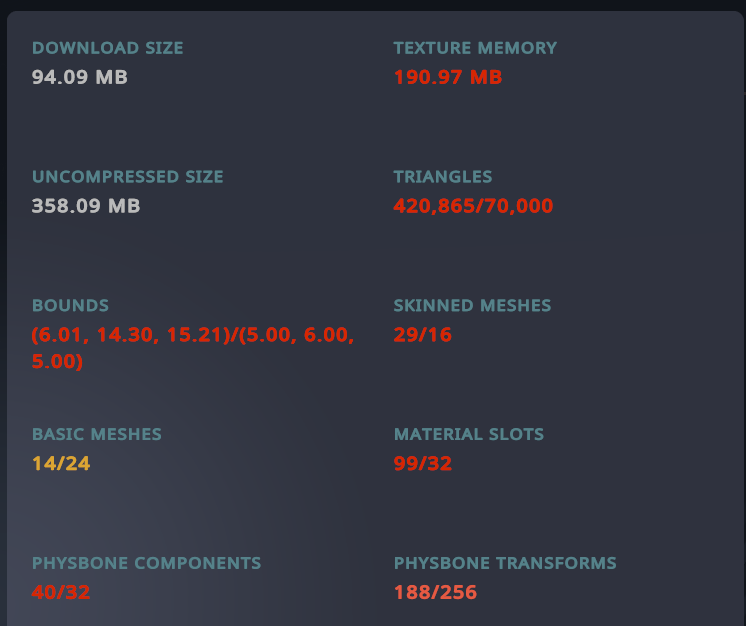Select the 190.97 MB texture memory value
The height and width of the screenshot is (626, 746).
pos(448,77)
